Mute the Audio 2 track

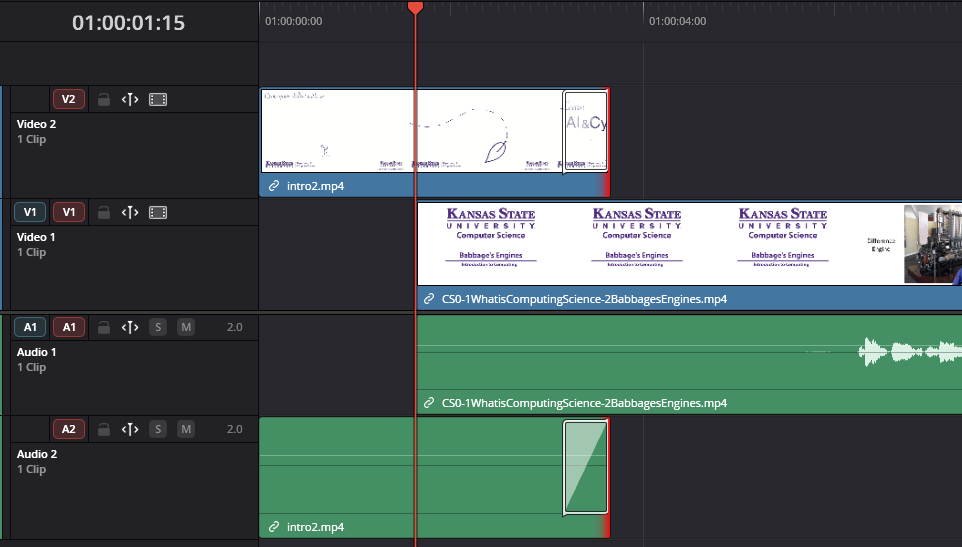(186, 429)
